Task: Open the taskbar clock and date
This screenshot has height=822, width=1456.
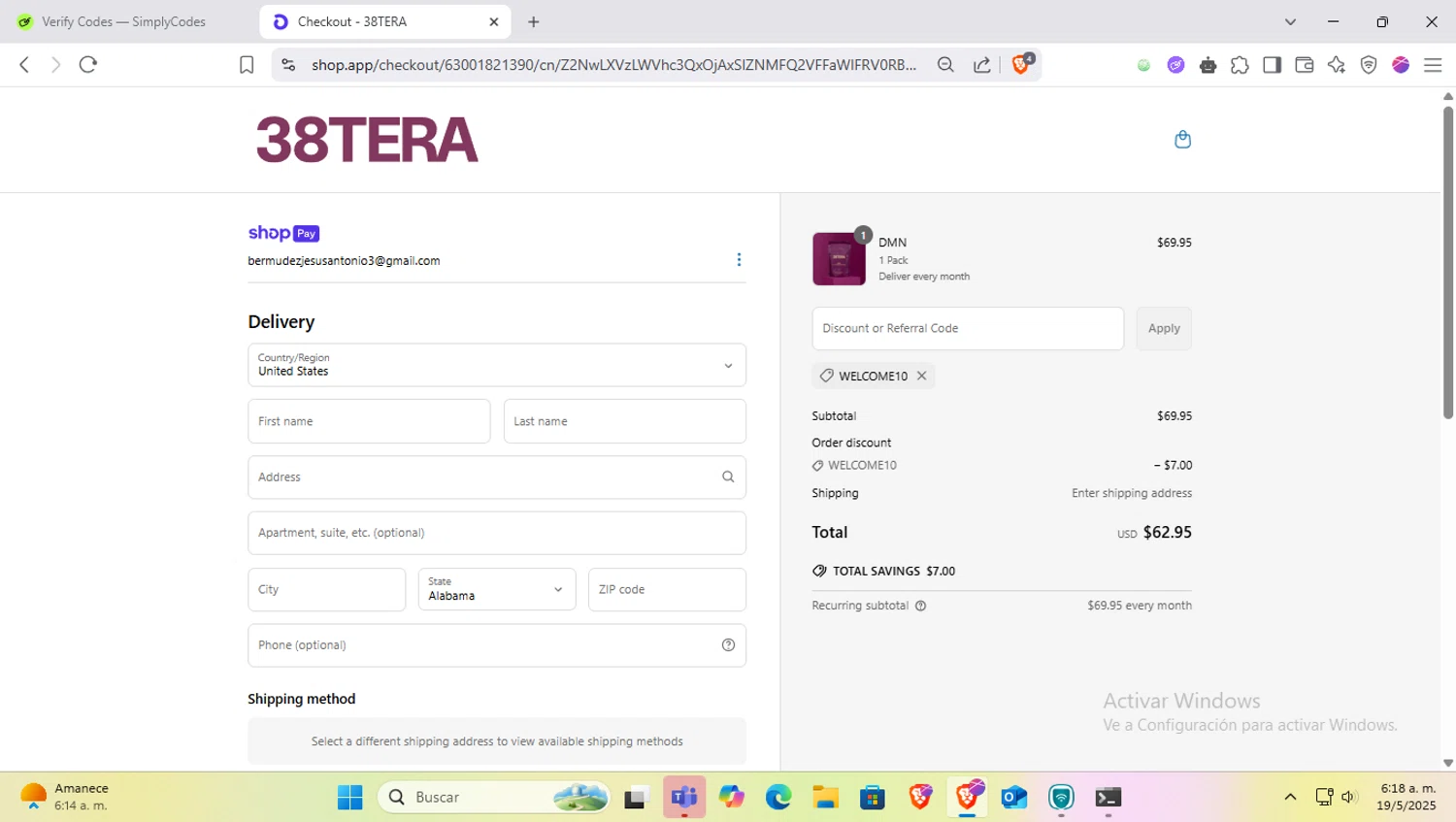Action: 1406,797
